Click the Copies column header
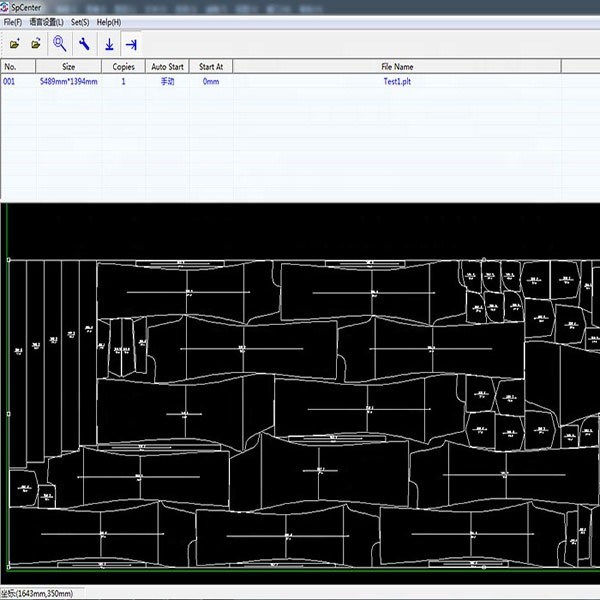 (x=123, y=67)
